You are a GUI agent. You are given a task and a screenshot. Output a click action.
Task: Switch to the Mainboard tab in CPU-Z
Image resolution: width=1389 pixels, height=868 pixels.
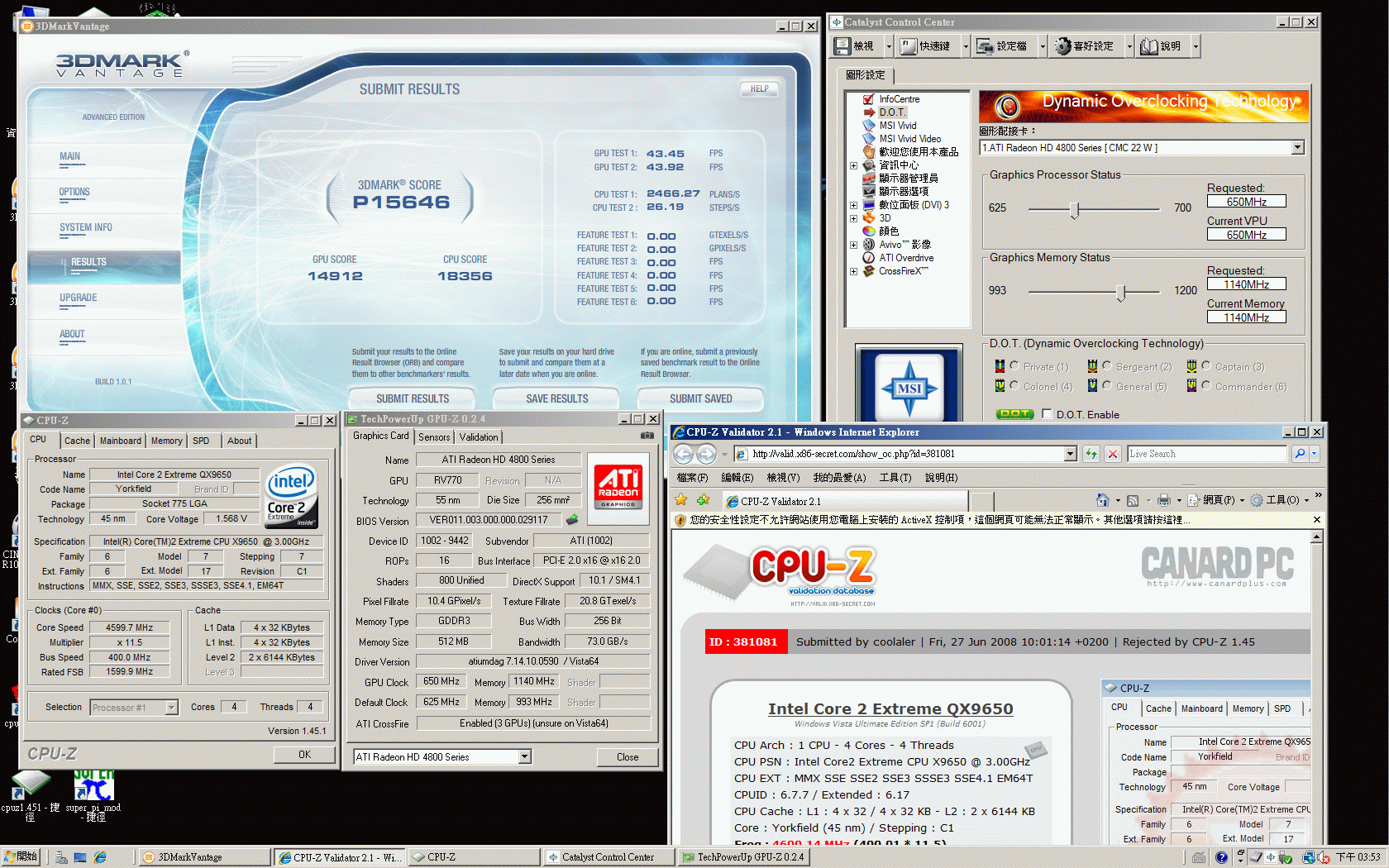pos(121,441)
